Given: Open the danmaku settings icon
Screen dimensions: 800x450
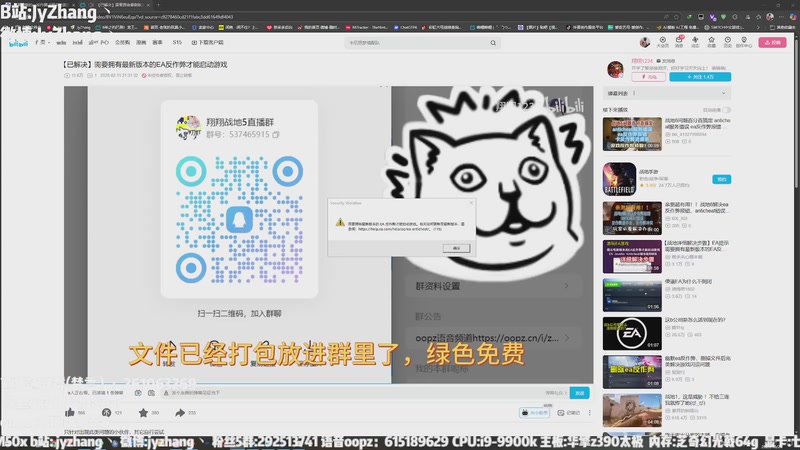Looking at the screenshot, I should point(151,393).
